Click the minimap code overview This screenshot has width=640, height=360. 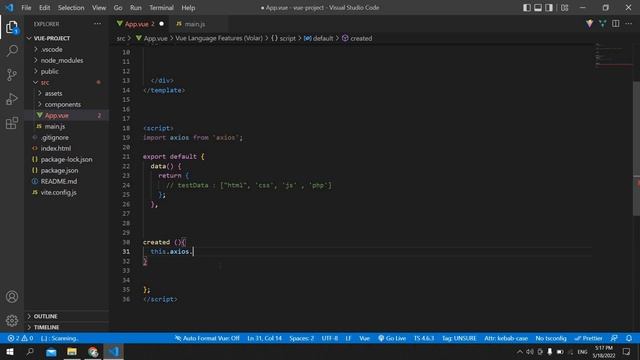(x=613, y=55)
